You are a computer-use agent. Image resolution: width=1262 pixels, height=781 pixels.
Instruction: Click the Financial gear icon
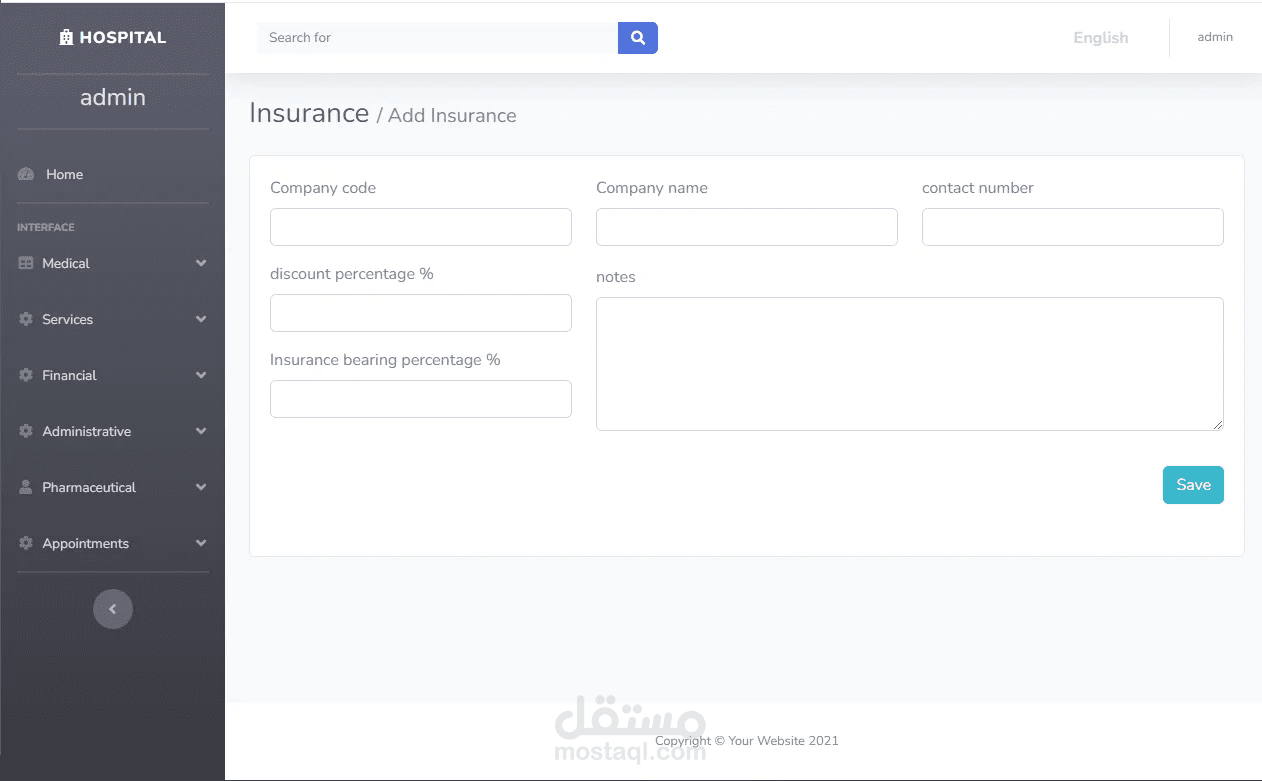(x=26, y=375)
